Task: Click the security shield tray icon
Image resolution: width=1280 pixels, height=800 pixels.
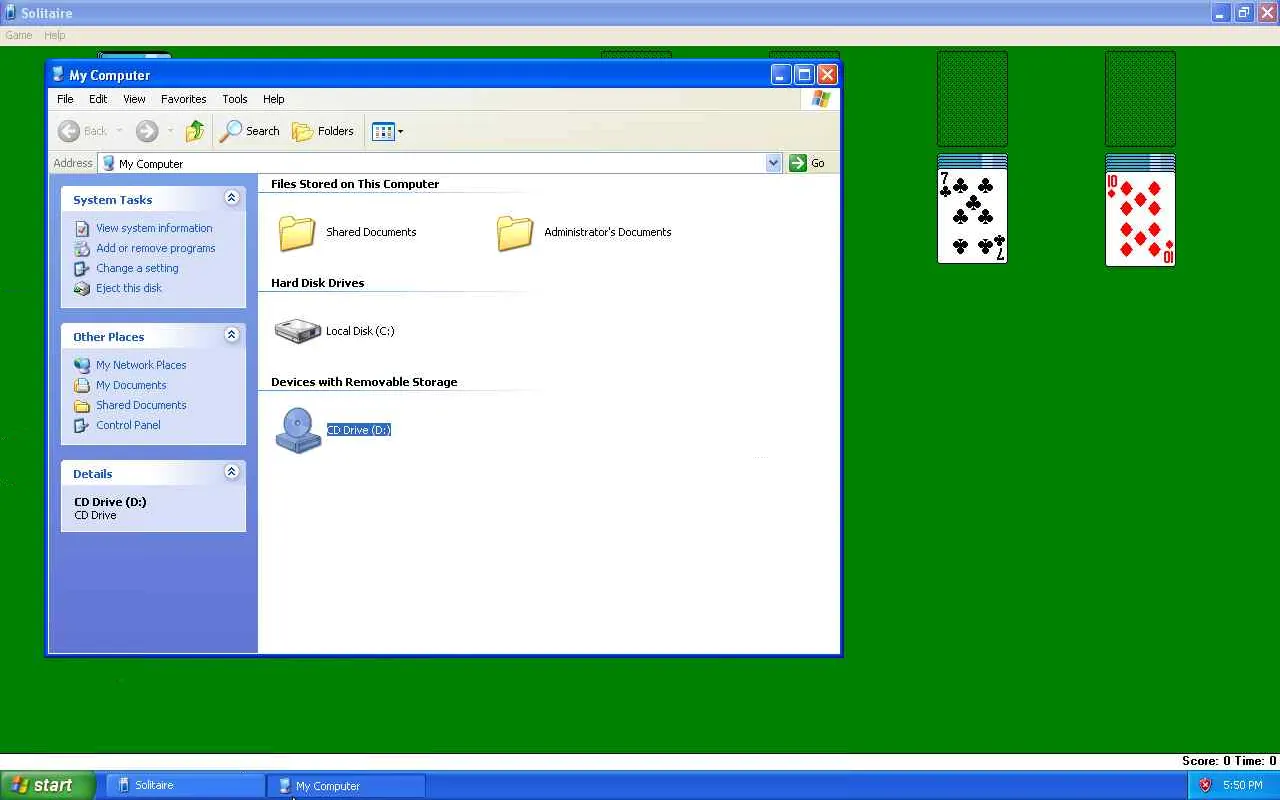Action: [x=1205, y=785]
